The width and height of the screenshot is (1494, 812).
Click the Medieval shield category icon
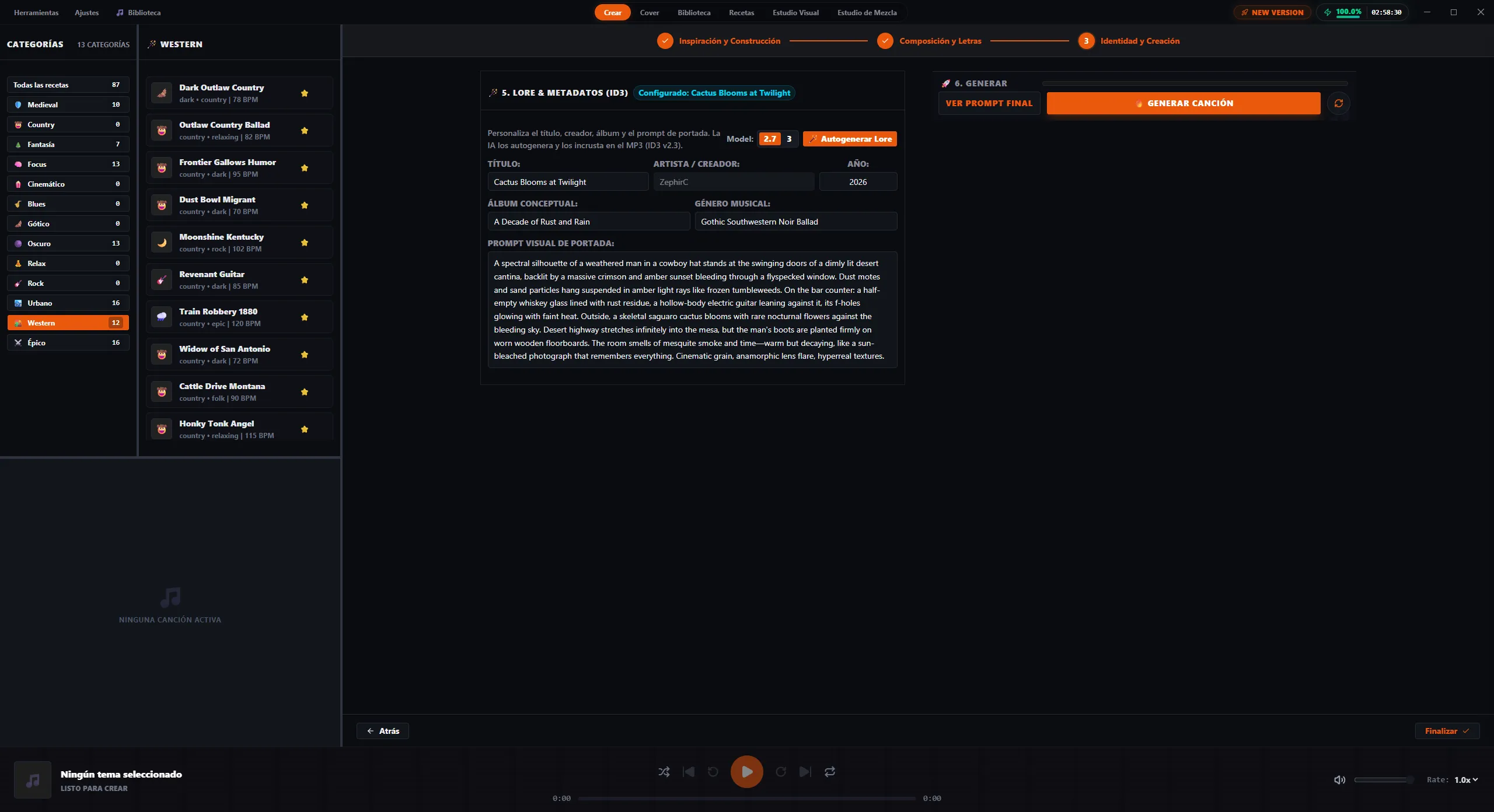coord(18,105)
